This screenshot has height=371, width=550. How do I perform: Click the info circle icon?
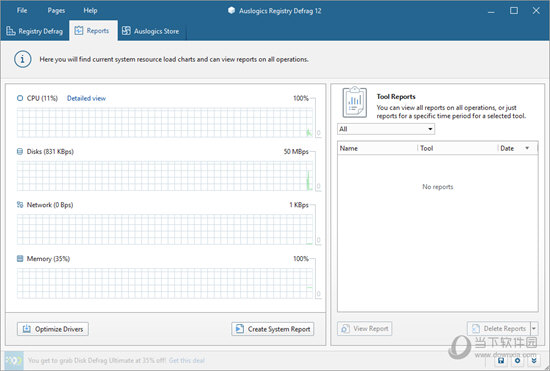tap(23, 59)
